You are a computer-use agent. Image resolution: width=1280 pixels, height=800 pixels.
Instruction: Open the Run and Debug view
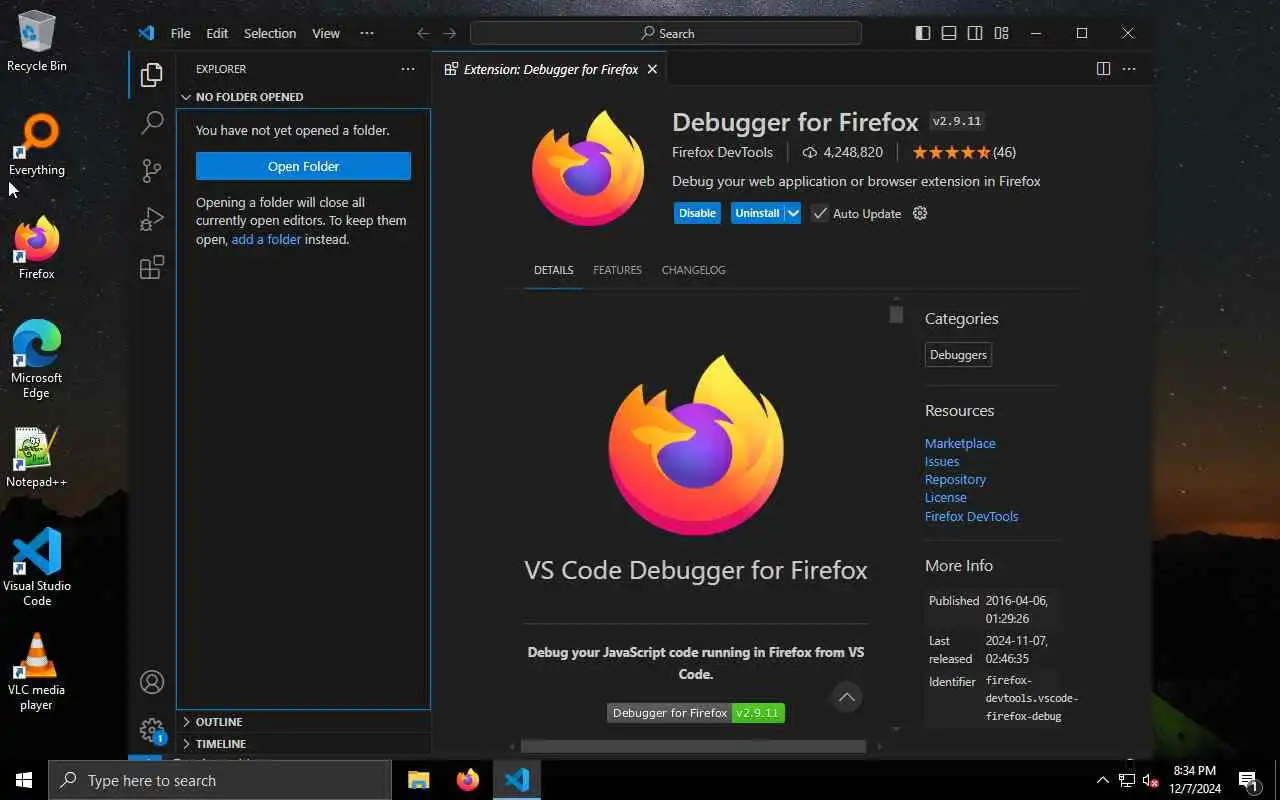coord(152,219)
